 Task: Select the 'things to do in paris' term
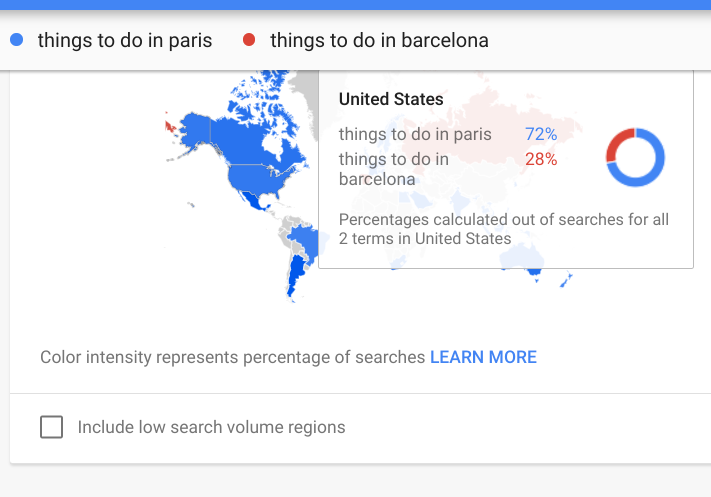[x=125, y=40]
